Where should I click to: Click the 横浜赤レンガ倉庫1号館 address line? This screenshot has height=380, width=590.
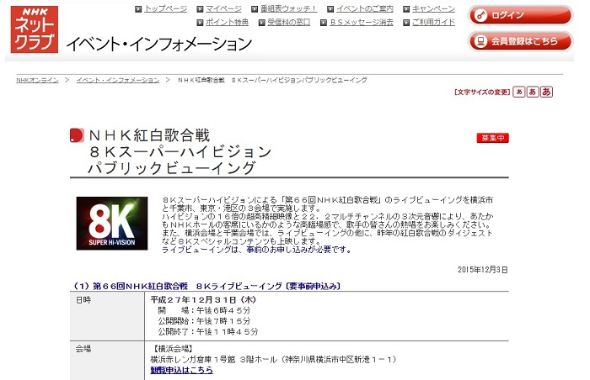(274, 359)
